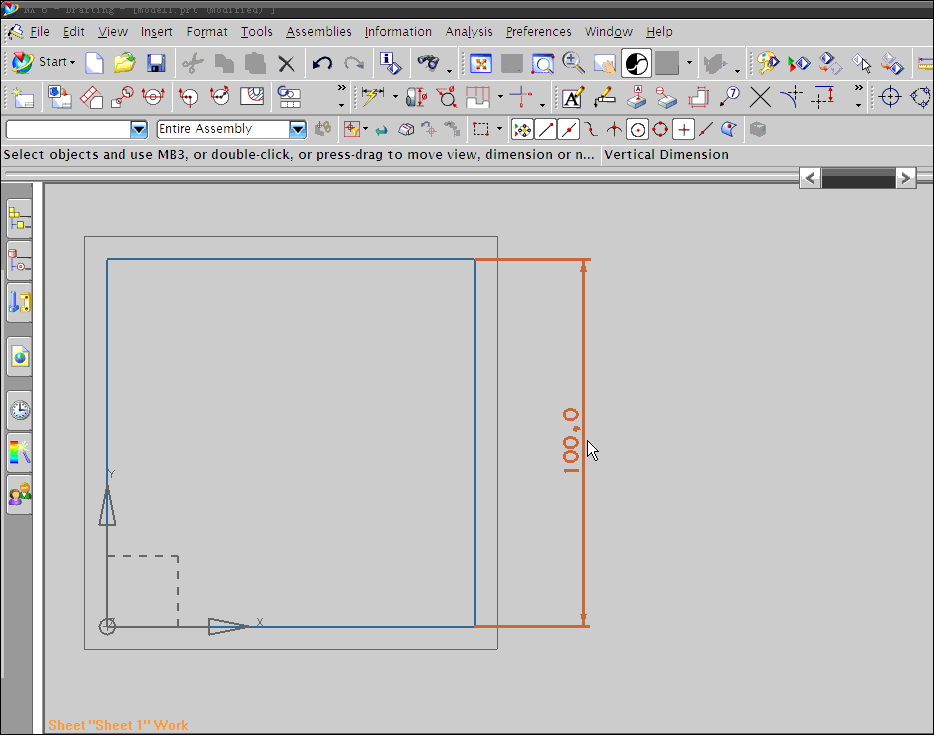Image resolution: width=934 pixels, height=735 pixels.
Task: Click the Fit view icon
Action: 481,64
